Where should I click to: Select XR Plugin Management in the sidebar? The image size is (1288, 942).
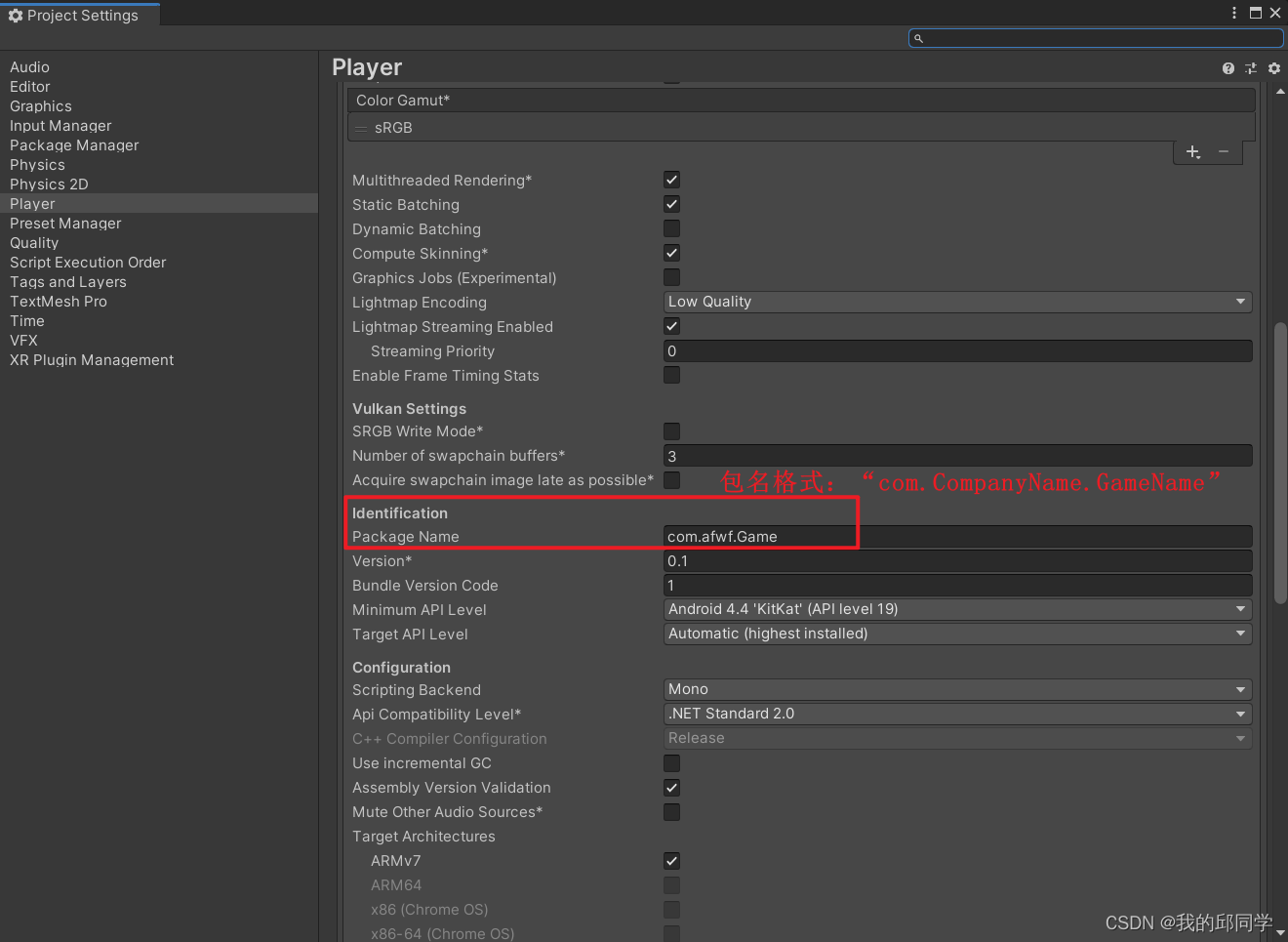pyautogui.click(x=91, y=359)
